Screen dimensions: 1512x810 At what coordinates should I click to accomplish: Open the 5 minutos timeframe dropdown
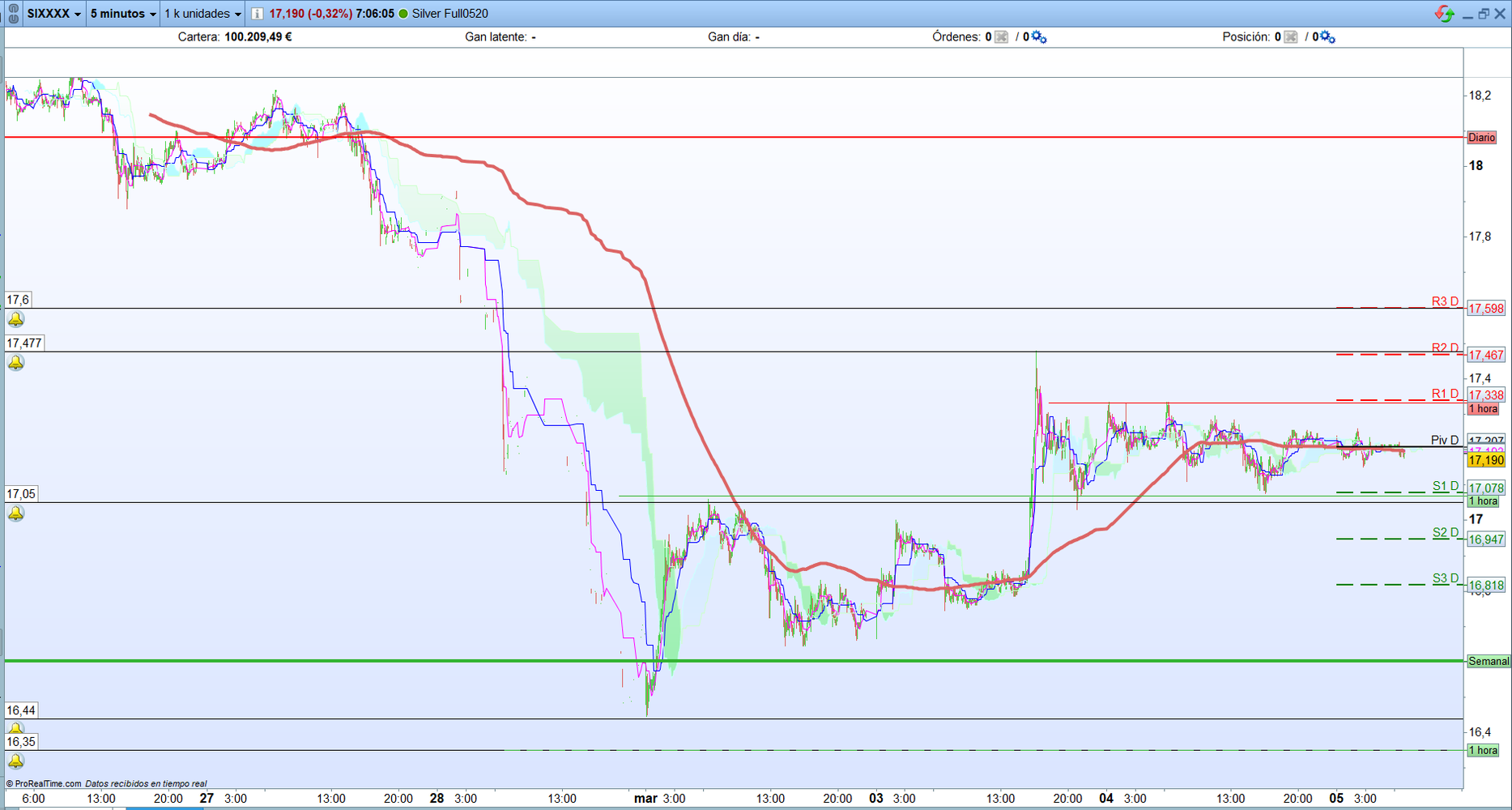(123, 14)
